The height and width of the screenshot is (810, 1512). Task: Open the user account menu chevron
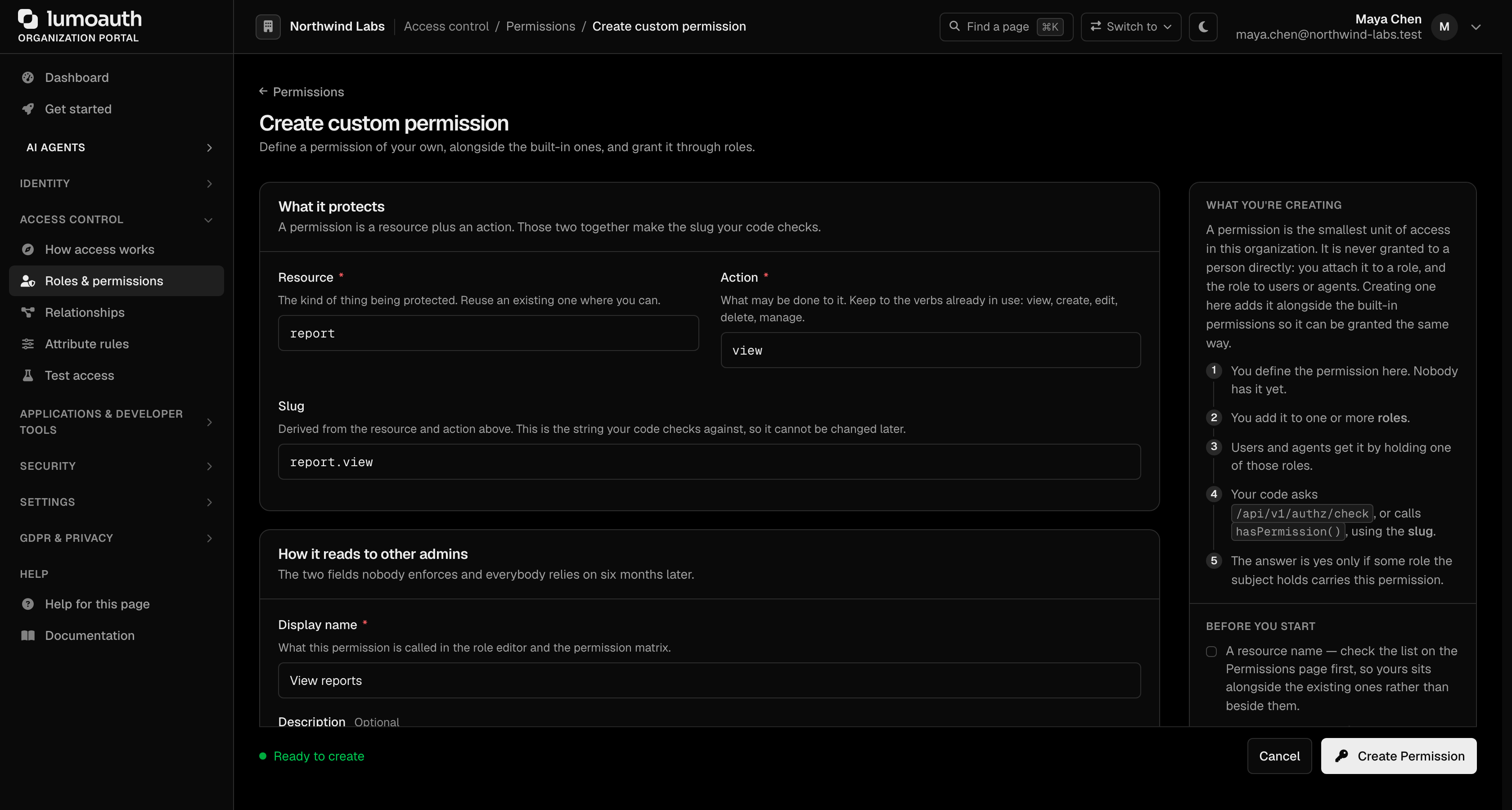[1476, 27]
